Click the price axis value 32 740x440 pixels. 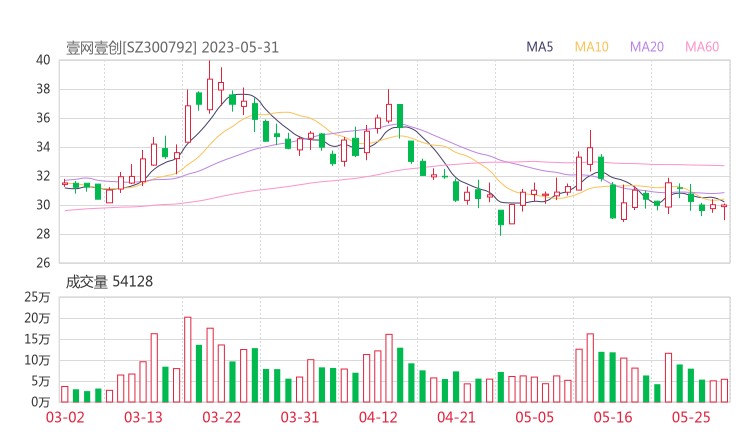click(43, 176)
